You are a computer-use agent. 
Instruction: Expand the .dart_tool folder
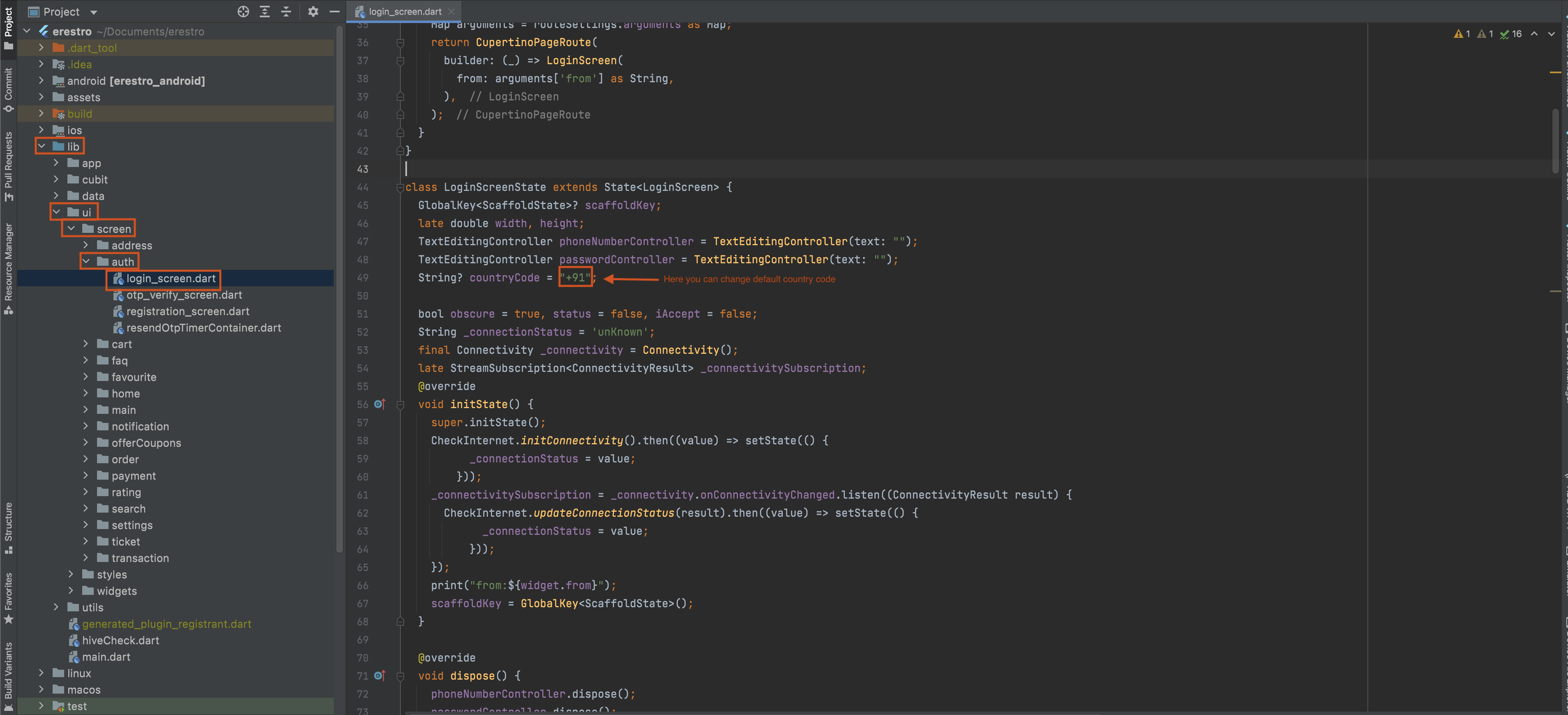42,47
